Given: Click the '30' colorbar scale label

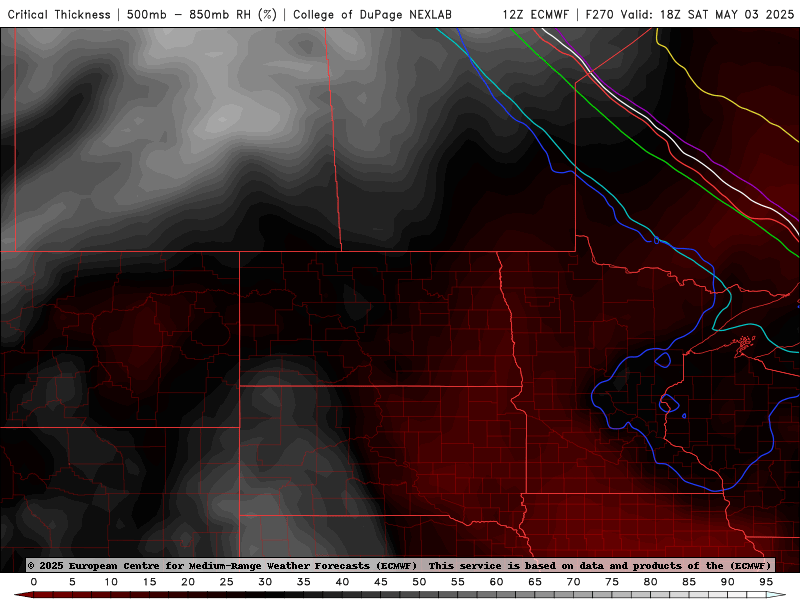Looking at the screenshot, I should coord(265,582).
